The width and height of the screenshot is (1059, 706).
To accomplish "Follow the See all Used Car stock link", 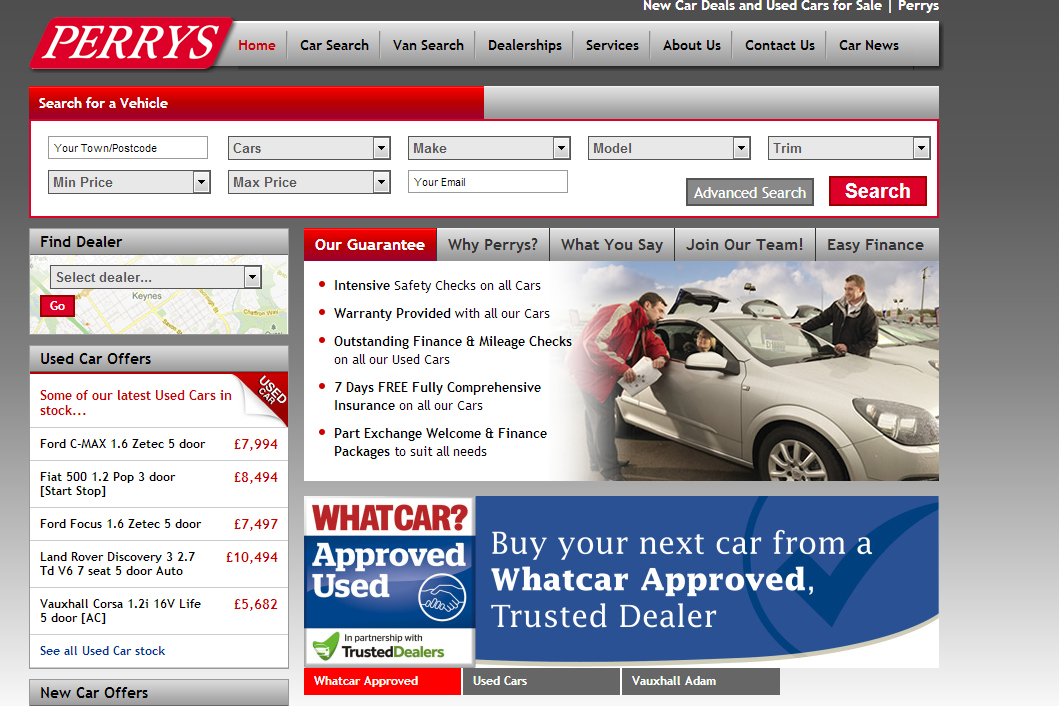I will point(101,650).
